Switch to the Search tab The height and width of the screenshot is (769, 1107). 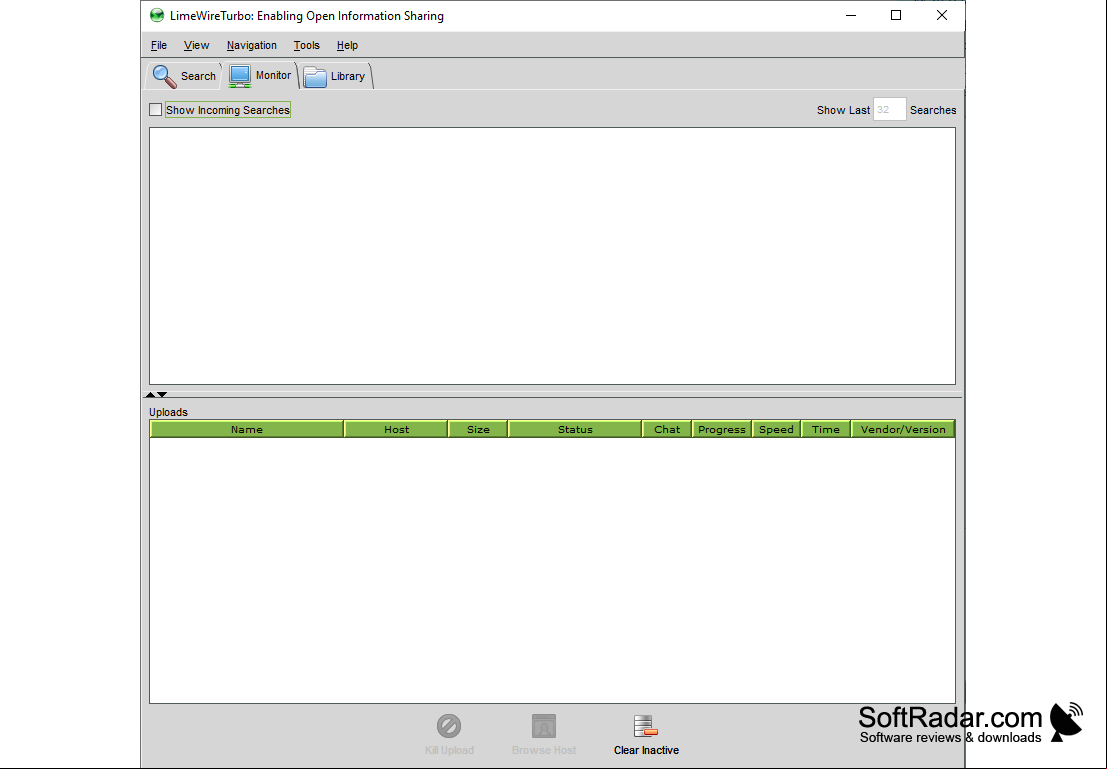pyautogui.click(x=184, y=76)
